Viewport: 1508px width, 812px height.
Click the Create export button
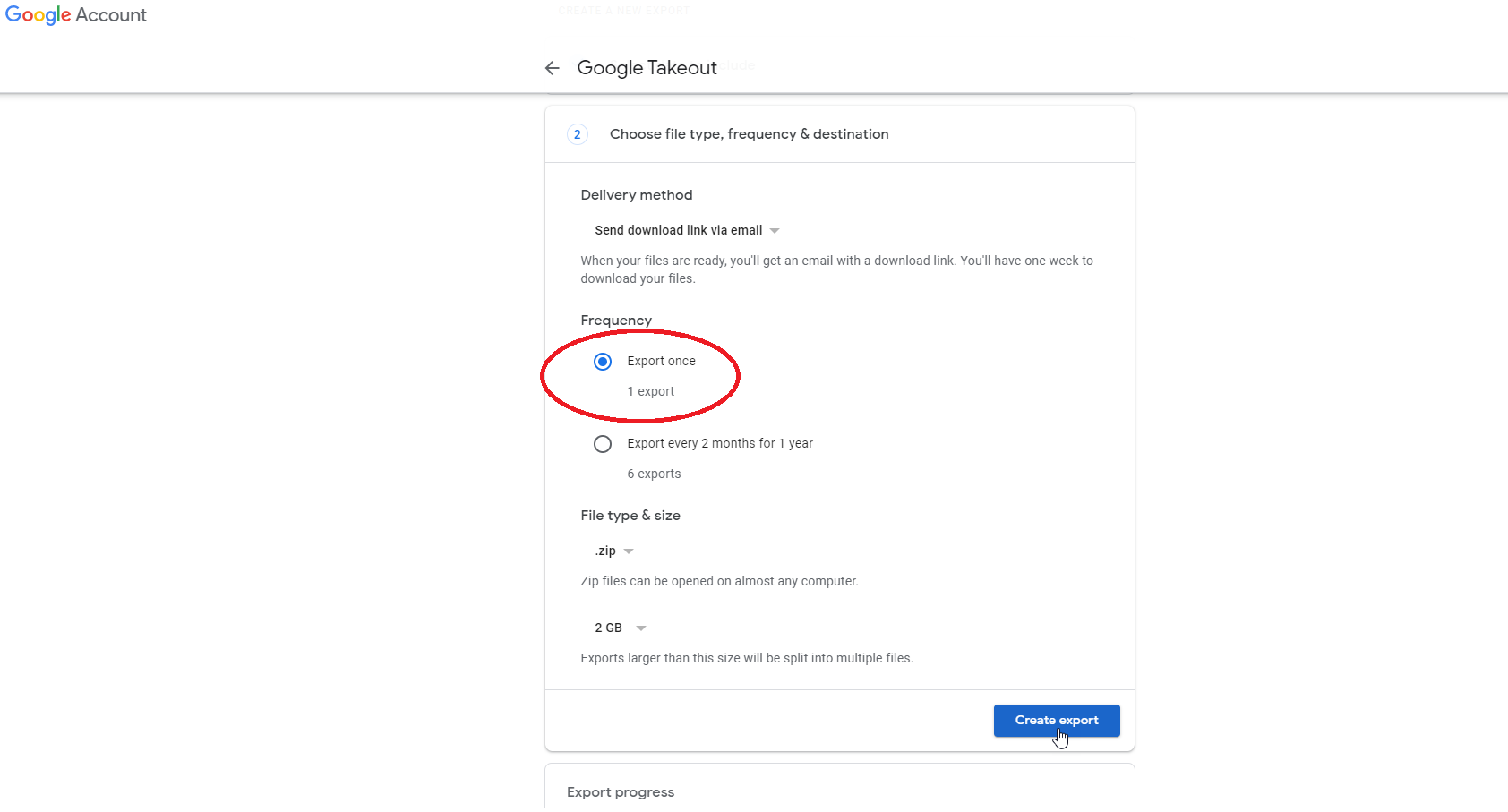point(1057,721)
